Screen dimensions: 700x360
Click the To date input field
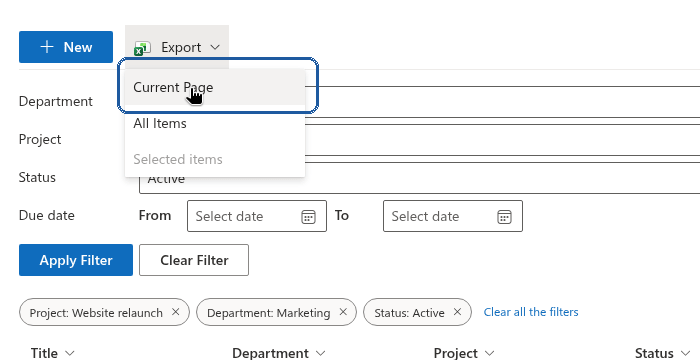(x=453, y=216)
